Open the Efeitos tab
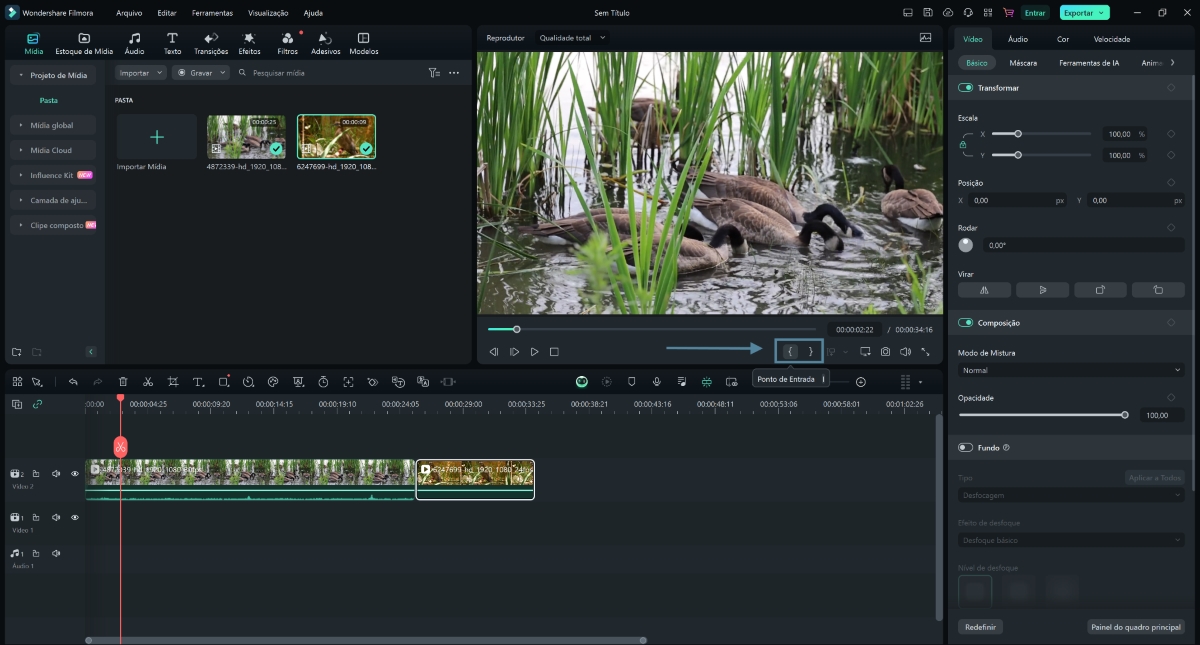Viewport: 1200px width, 645px height. [x=249, y=43]
